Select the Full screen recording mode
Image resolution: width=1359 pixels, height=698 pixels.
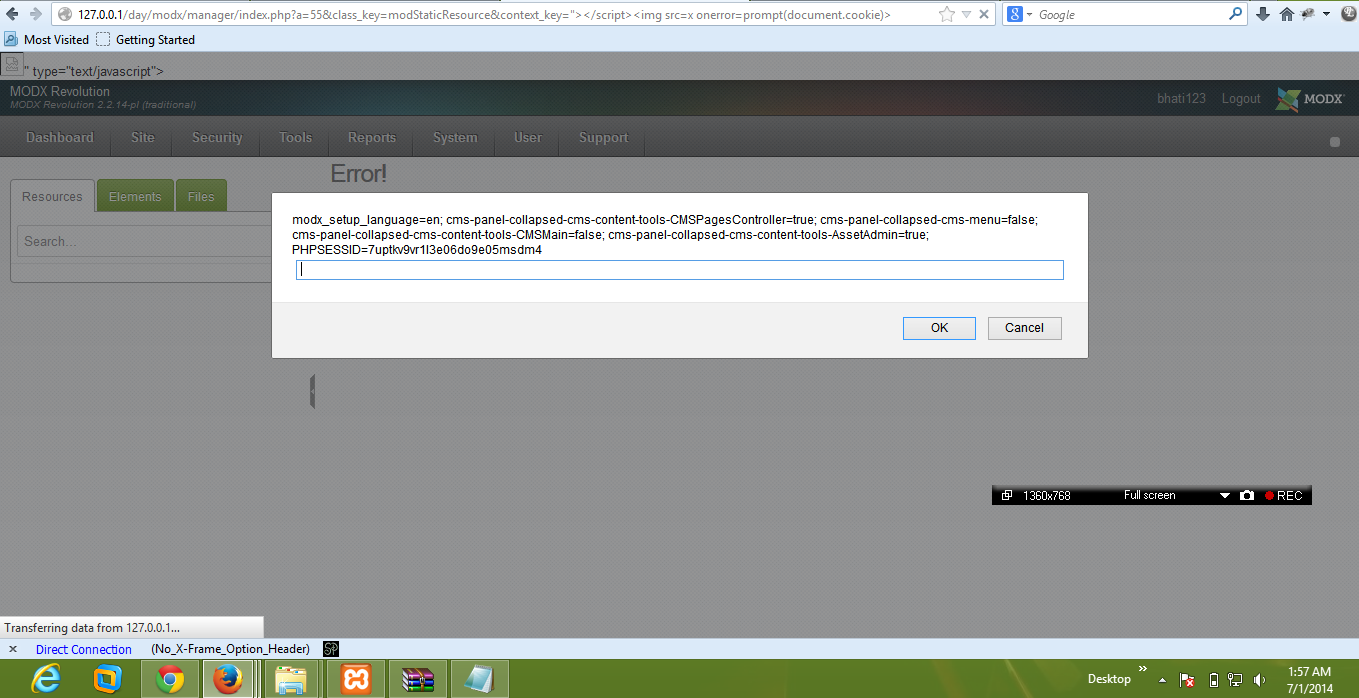pos(1150,495)
